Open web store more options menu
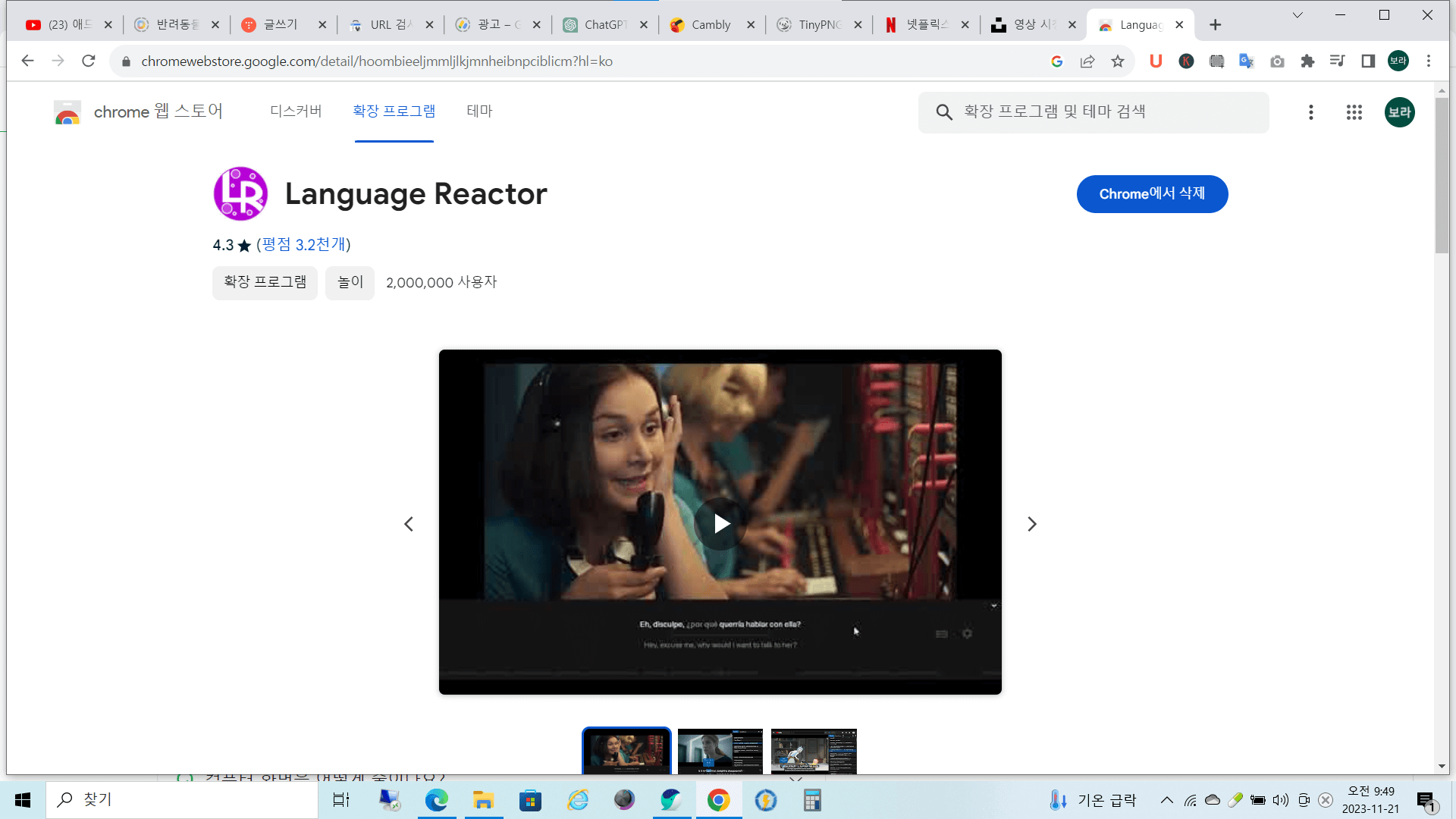 (1311, 112)
